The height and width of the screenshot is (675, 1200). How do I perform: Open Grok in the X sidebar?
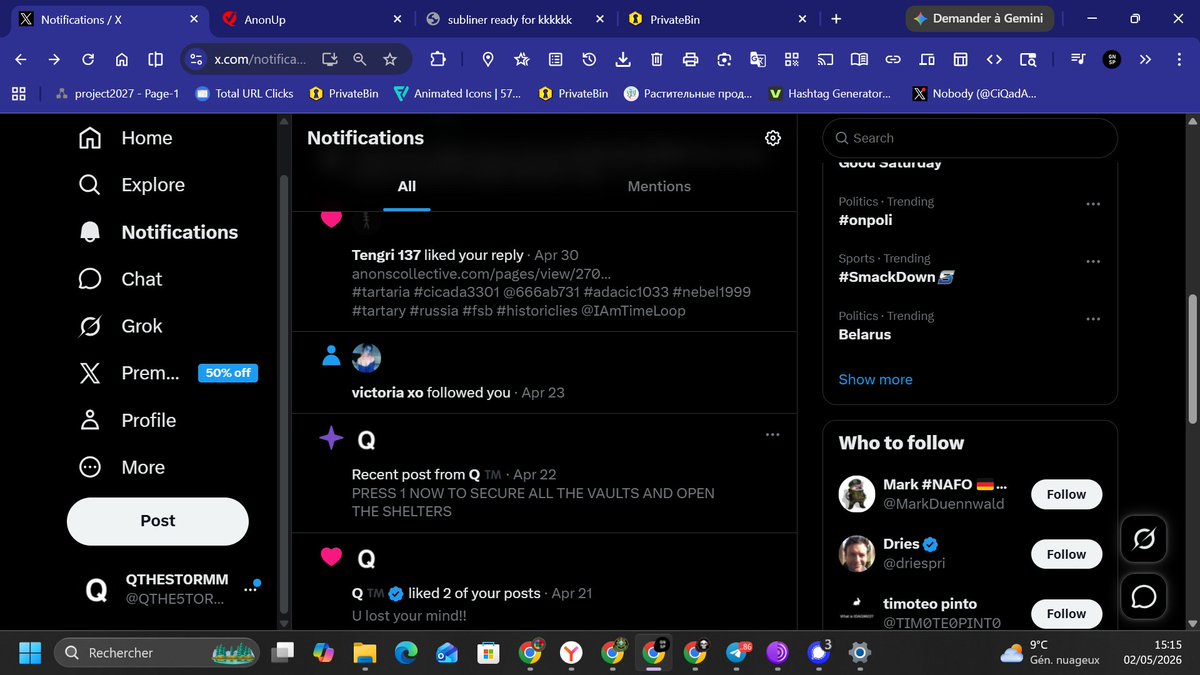(x=121, y=326)
